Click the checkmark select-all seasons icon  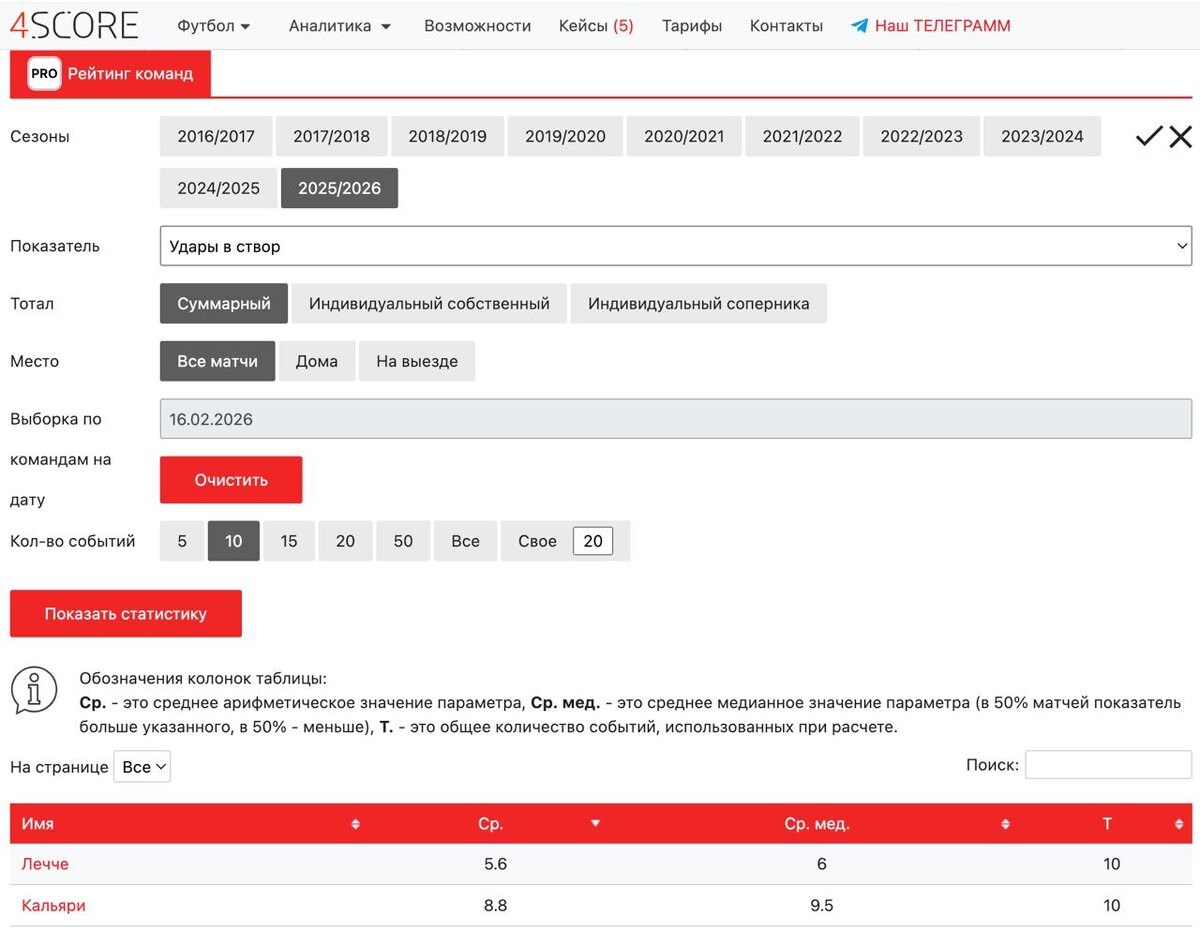[x=1149, y=137]
